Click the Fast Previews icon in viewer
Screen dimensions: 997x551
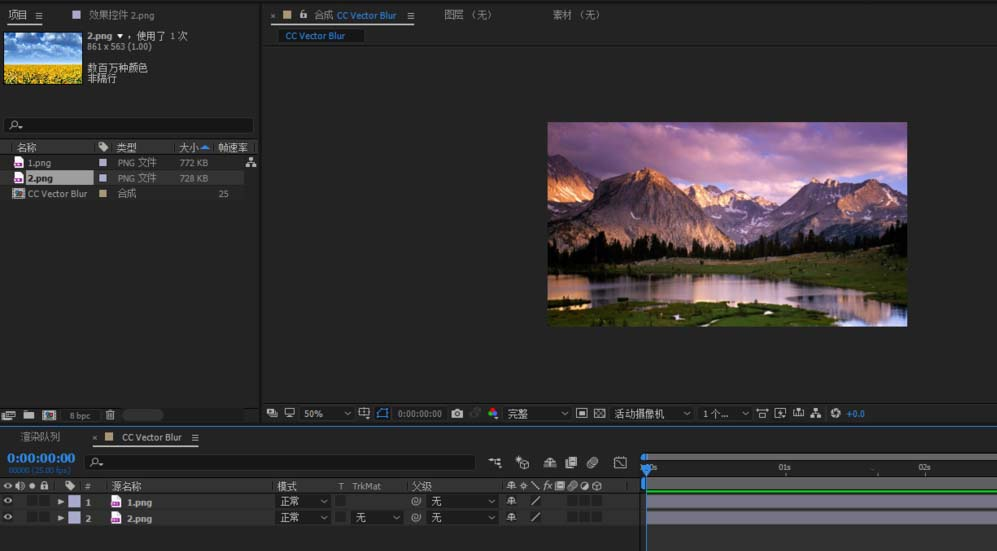(780, 414)
